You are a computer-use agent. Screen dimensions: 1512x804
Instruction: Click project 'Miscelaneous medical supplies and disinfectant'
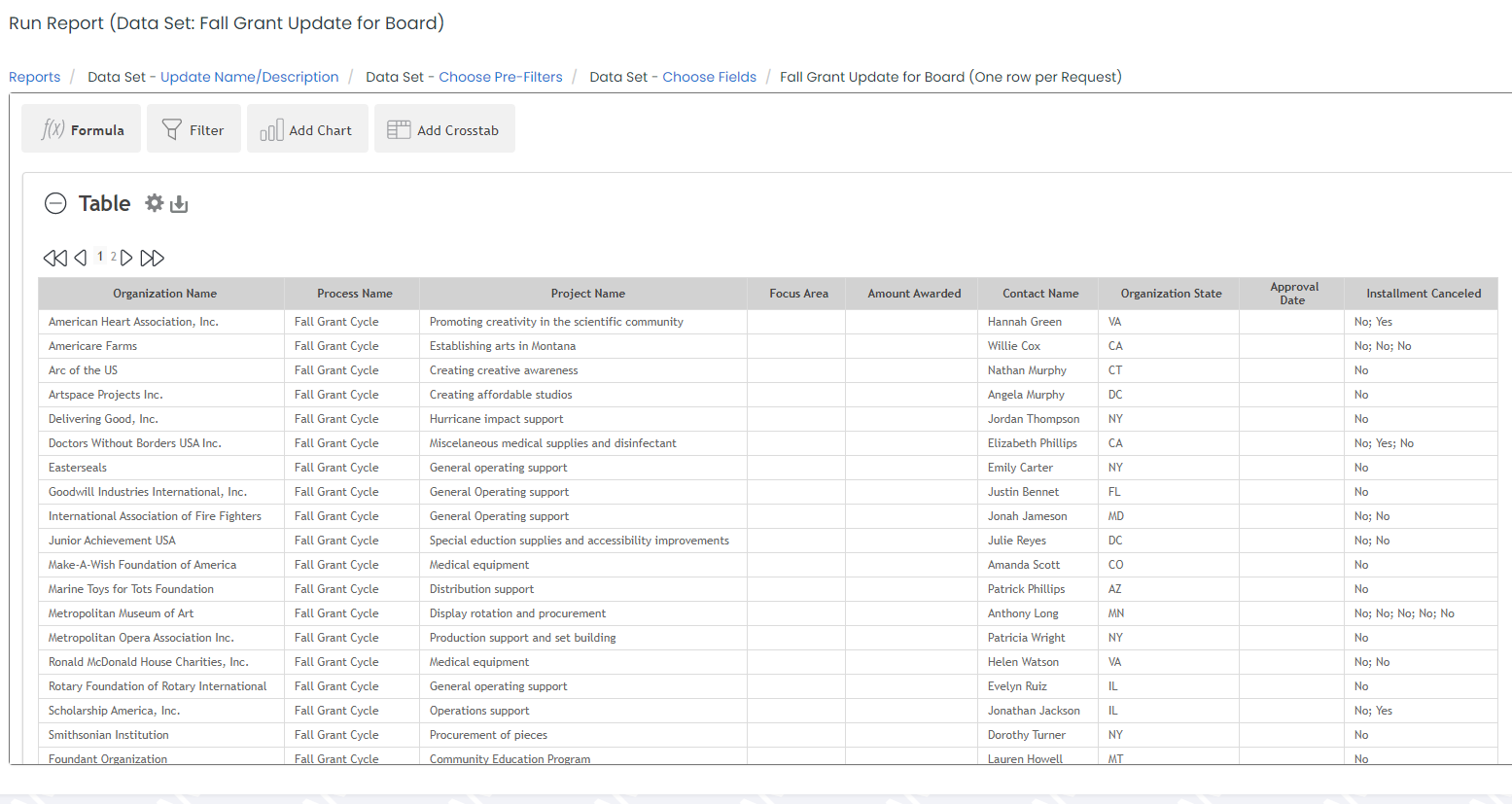(553, 443)
